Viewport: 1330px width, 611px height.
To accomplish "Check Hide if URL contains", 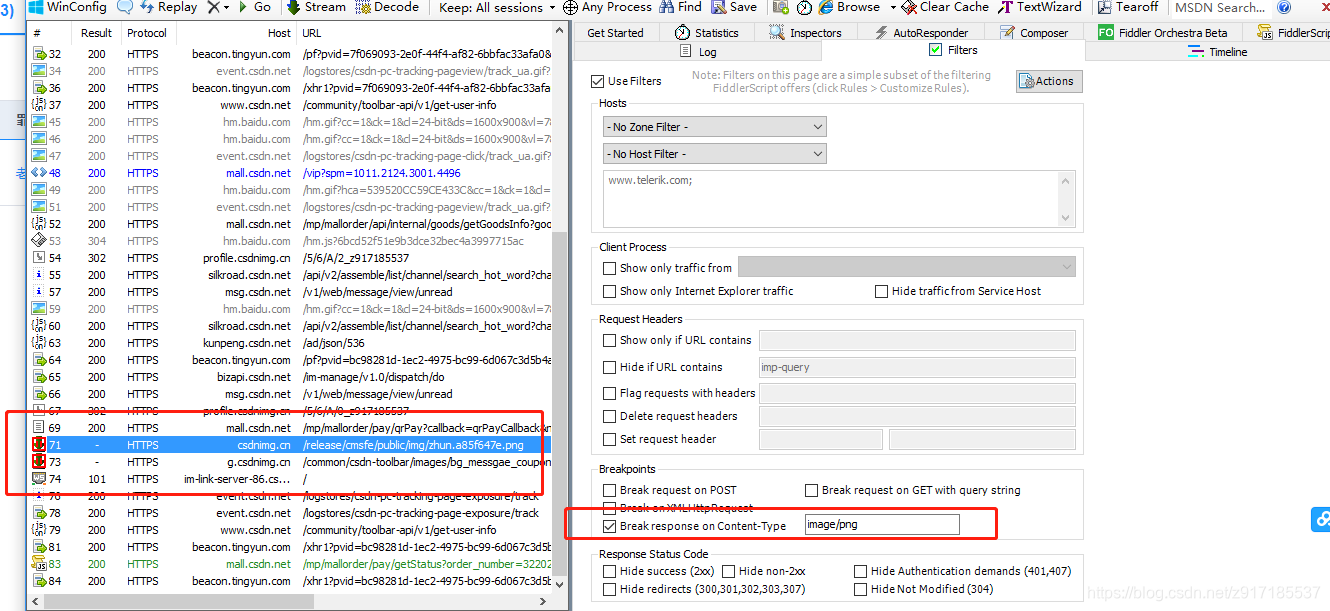I will click(609, 367).
